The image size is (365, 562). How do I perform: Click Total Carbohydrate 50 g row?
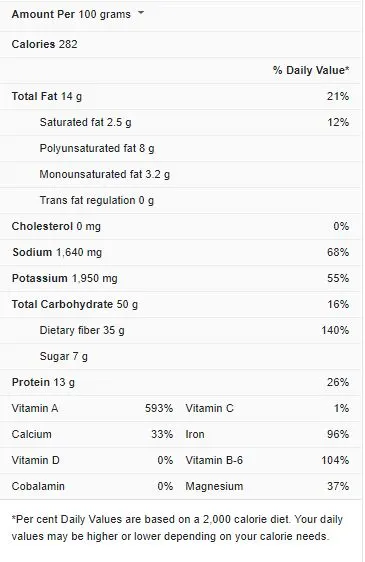tap(180, 304)
